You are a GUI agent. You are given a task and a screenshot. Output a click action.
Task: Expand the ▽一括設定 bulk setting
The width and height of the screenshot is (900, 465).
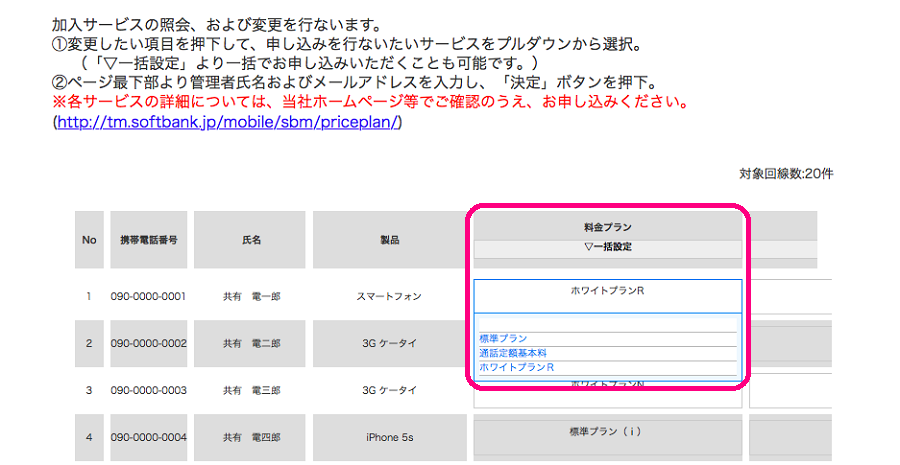608,247
